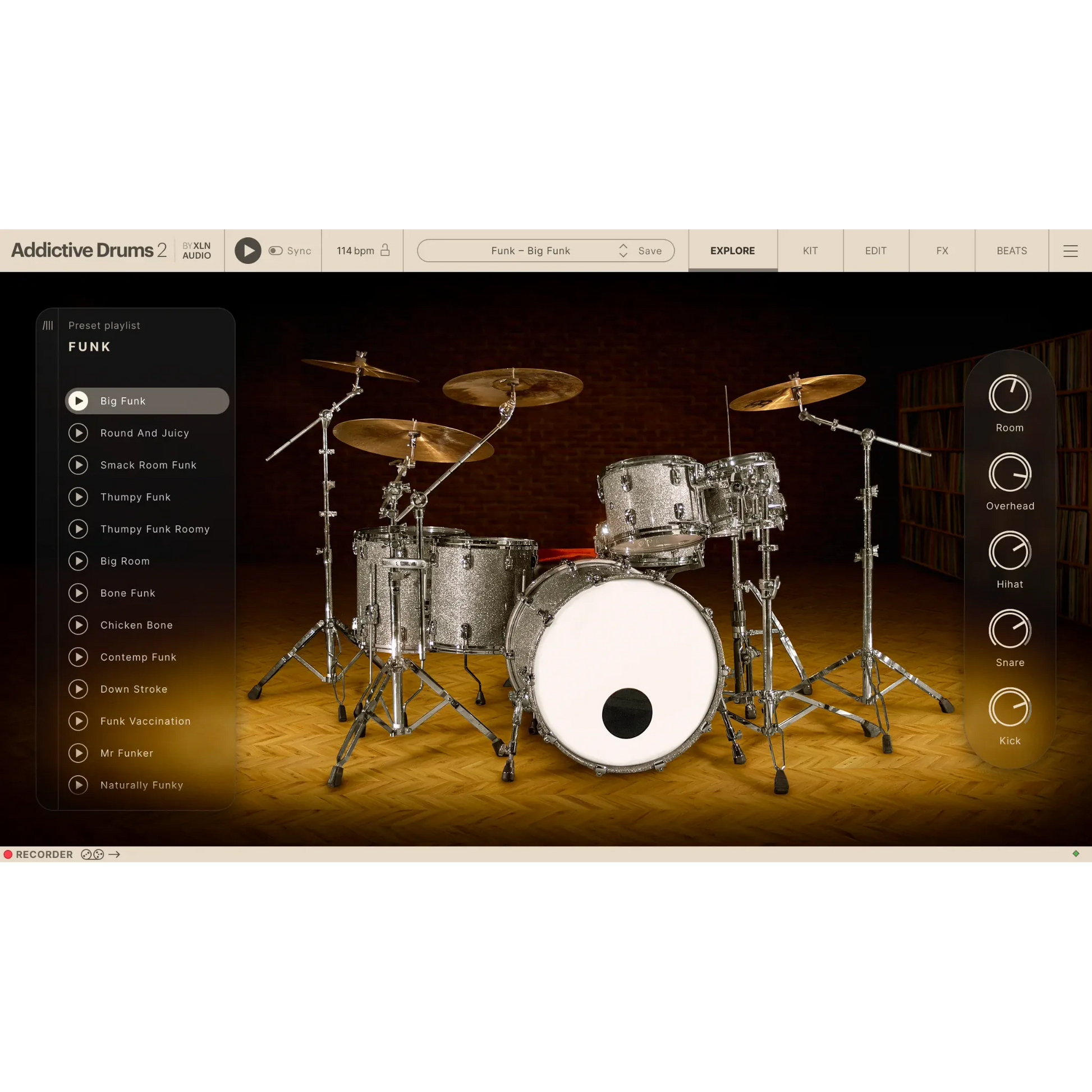
Task: Play the Big Funk preset preview
Action: point(79,401)
